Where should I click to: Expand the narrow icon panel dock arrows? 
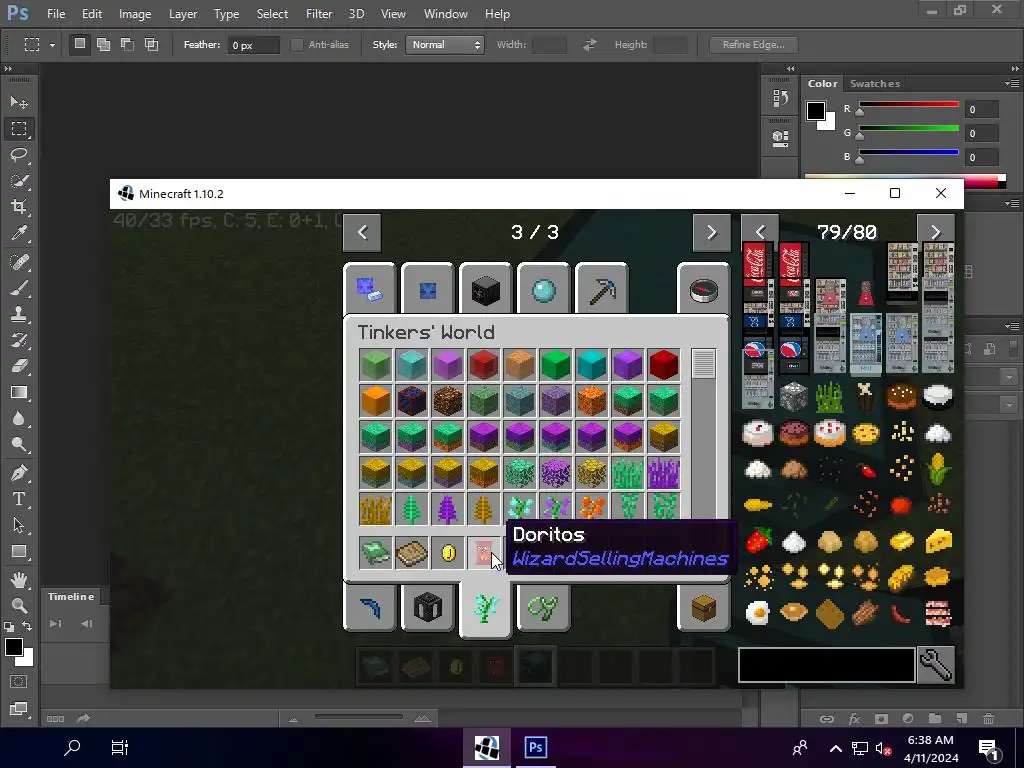pyautogui.click(x=791, y=69)
